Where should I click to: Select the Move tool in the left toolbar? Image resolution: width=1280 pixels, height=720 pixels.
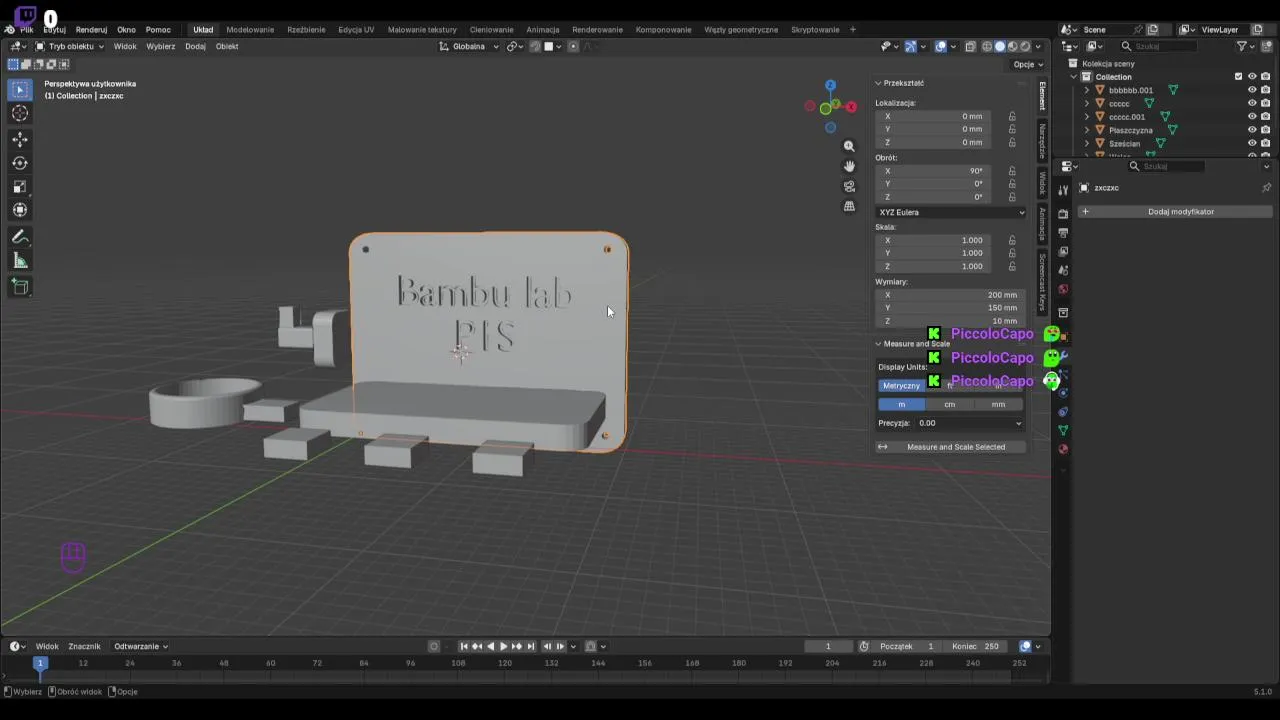(20, 139)
